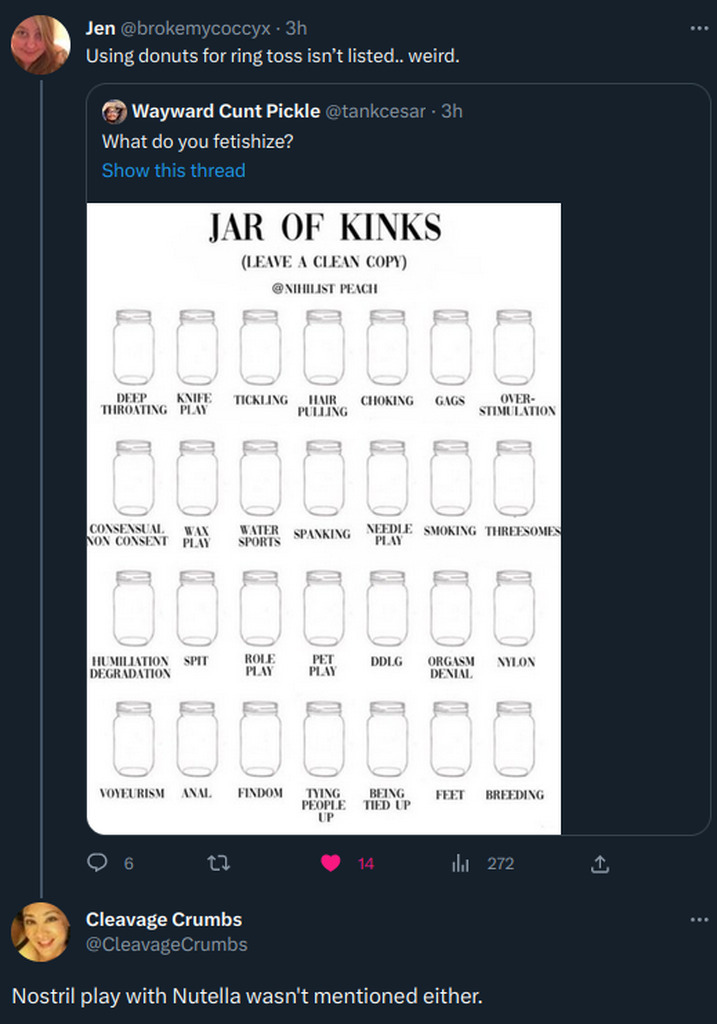Viewport: 717px width, 1024px height.
Task: Open the more options menu on Cleavage Crumbs' tweet
Action: point(700,919)
